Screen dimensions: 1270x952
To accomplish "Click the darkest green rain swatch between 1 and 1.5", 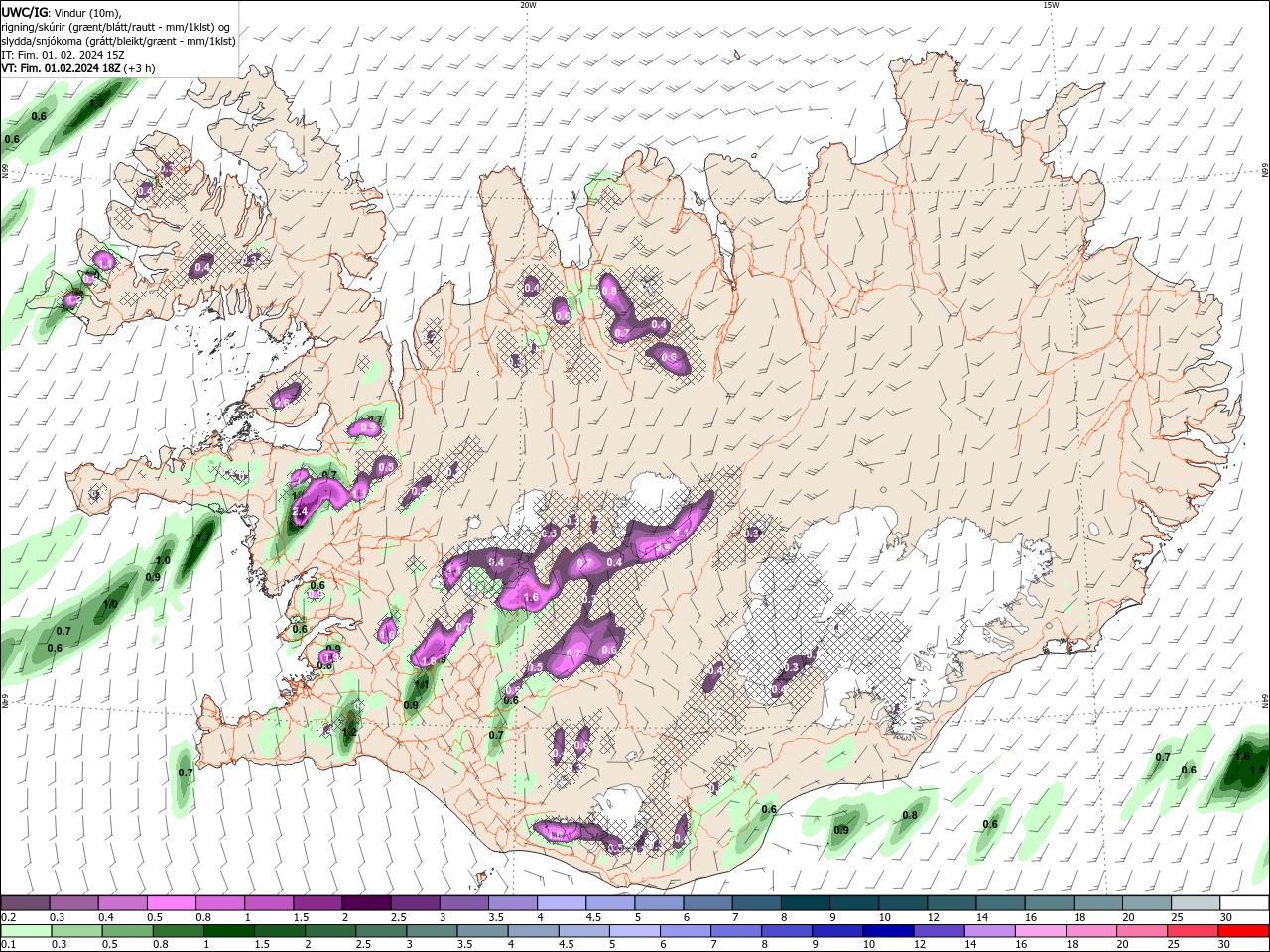I will tap(228, 931).
